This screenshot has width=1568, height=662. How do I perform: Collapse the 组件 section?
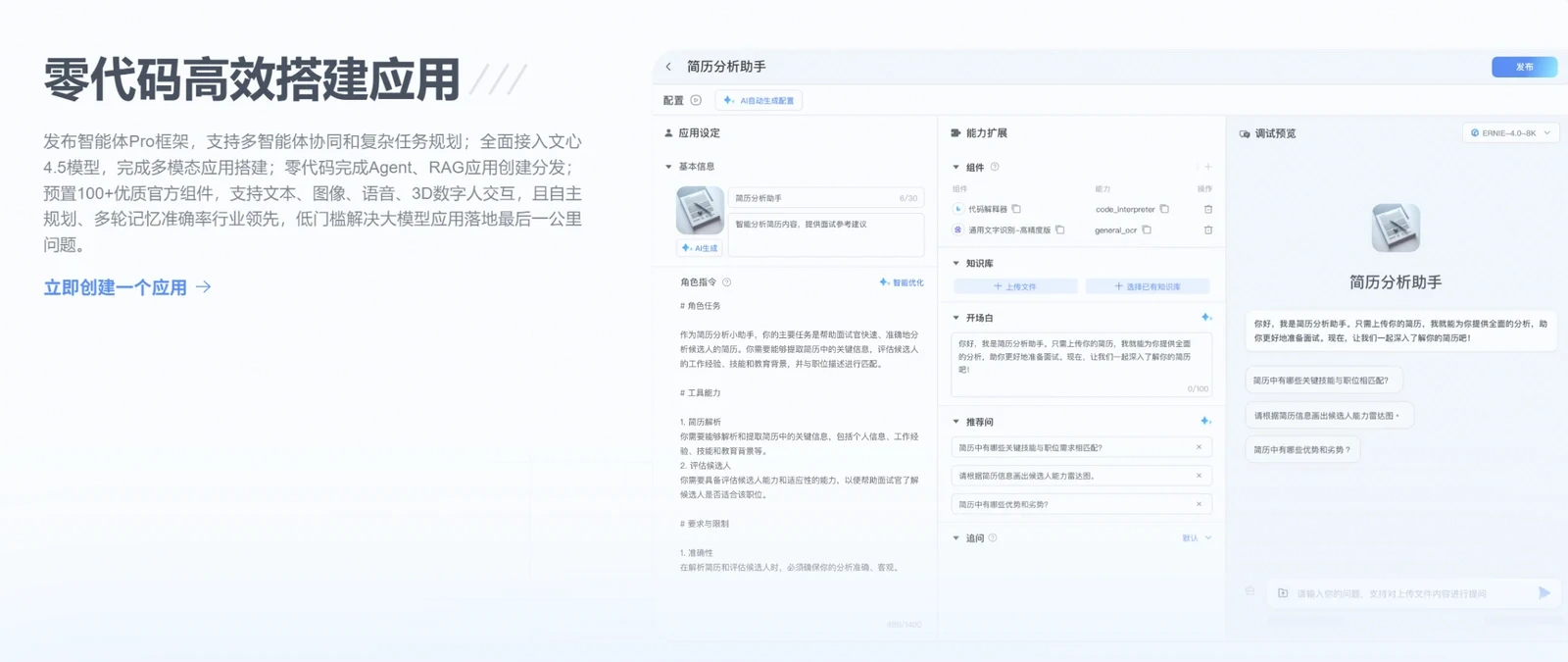(x=956, y=168)
